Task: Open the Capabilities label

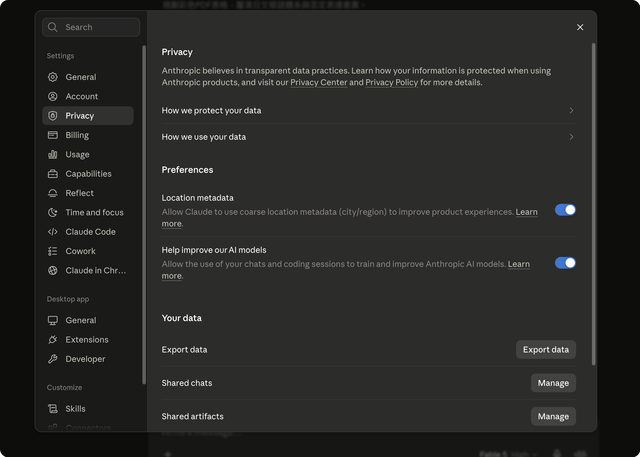Action: pos(89,174)
